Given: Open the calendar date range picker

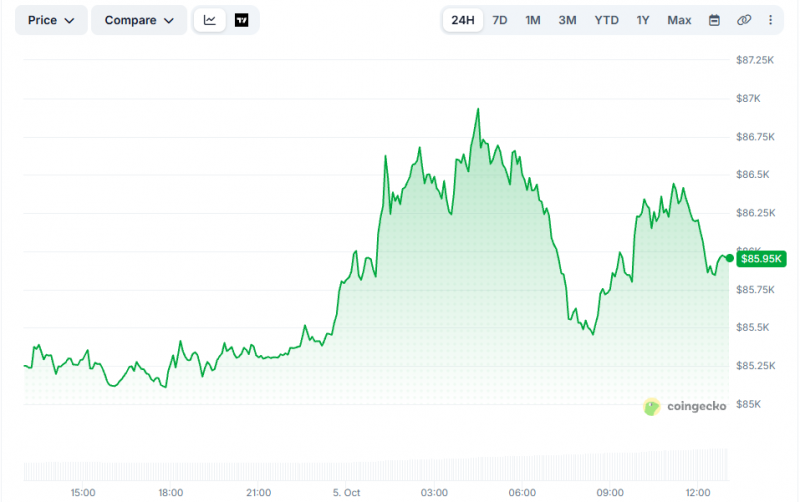Looking at the screenshot, I should (714, 20).
